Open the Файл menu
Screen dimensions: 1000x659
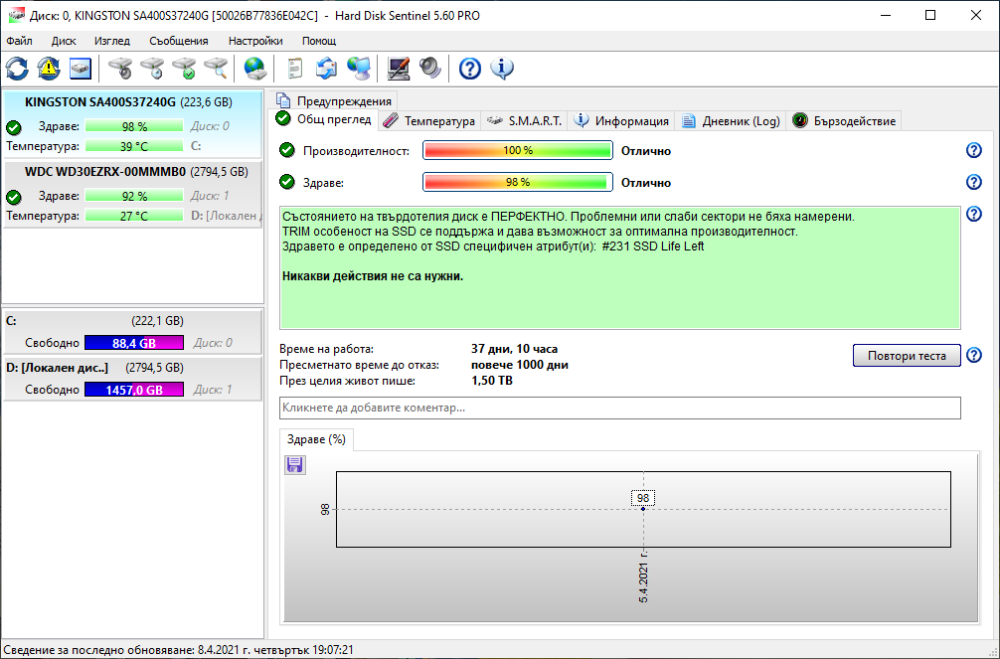click(19, 41)
